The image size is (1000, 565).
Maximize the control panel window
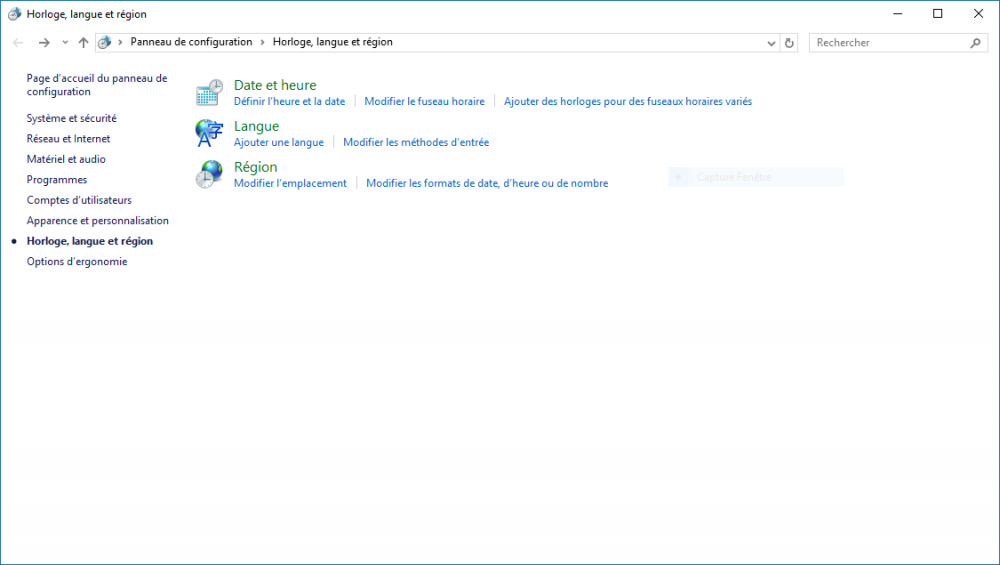tap(938, 13)
